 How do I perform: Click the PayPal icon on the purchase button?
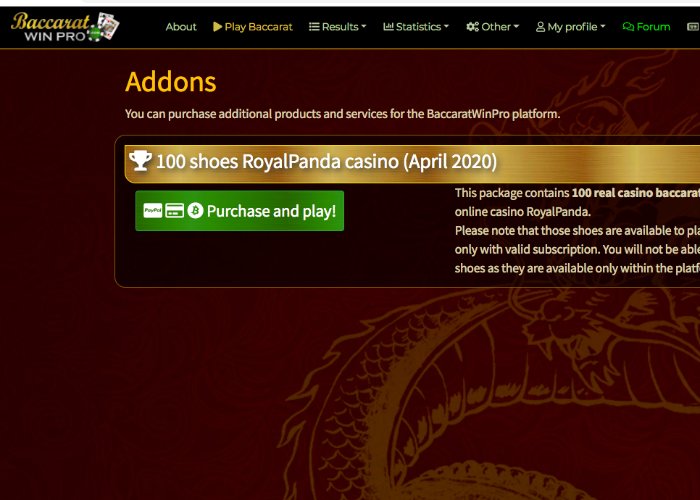(x=153, y=210)
